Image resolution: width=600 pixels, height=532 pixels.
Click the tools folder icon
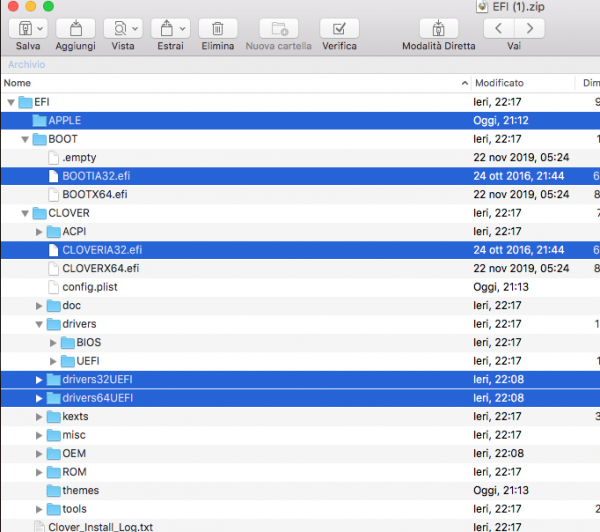pos(54,509)
